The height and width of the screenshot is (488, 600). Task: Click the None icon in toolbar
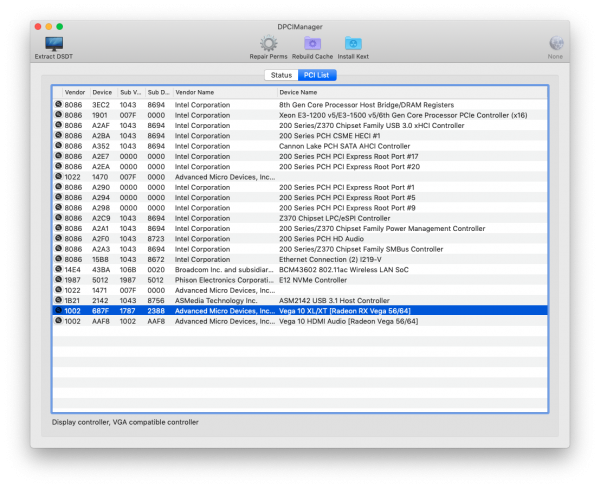pyautogui.click(x=555, y=44)
